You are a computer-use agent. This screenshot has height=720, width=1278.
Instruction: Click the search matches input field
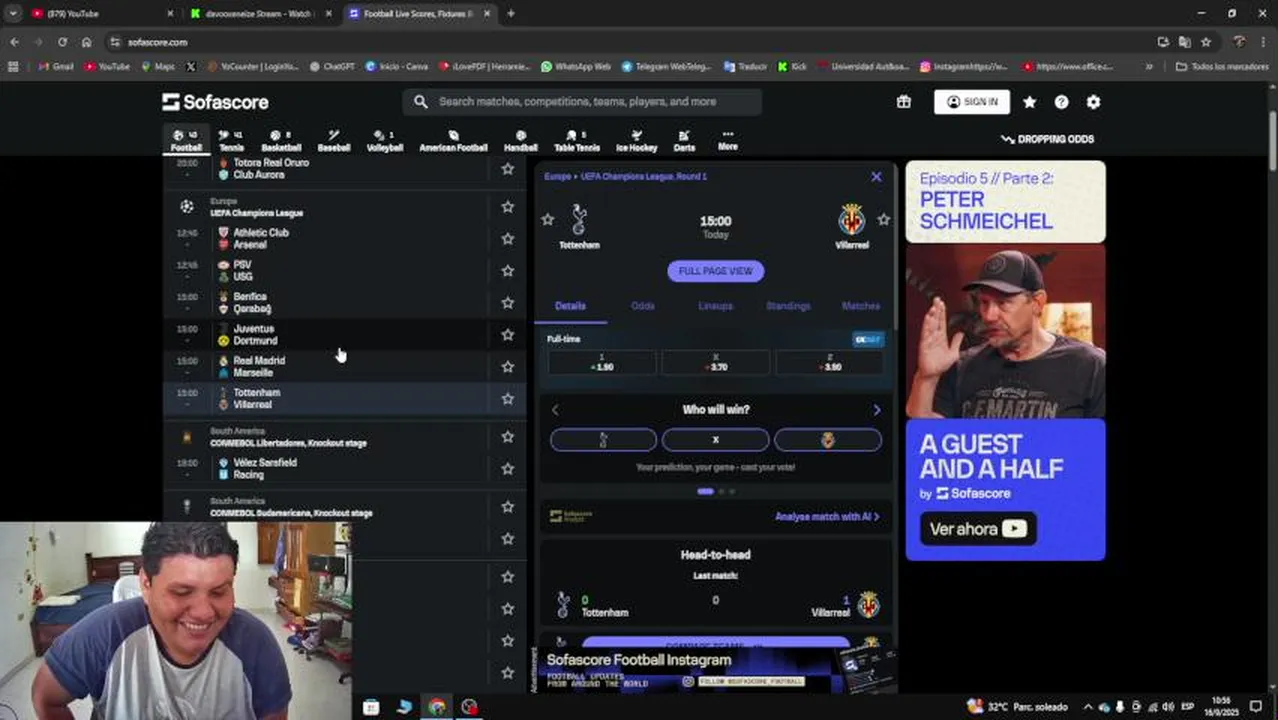582,102
